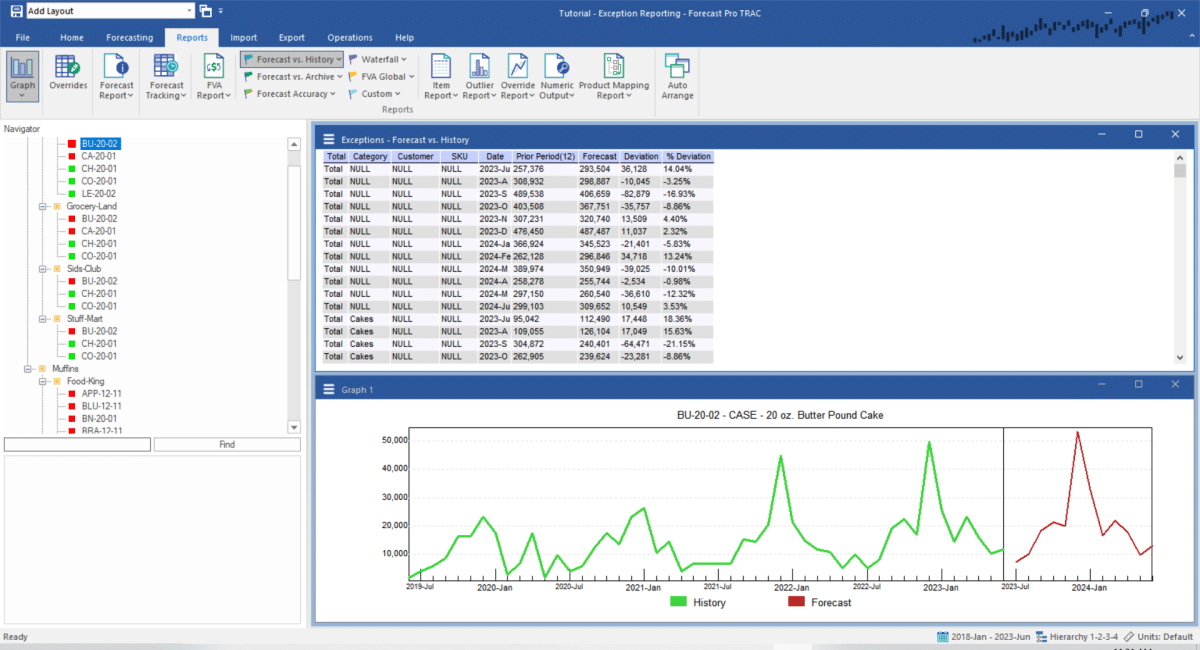Select CH-20-01 under Sids-Club

pyautogui.click(x=98, y=294)
